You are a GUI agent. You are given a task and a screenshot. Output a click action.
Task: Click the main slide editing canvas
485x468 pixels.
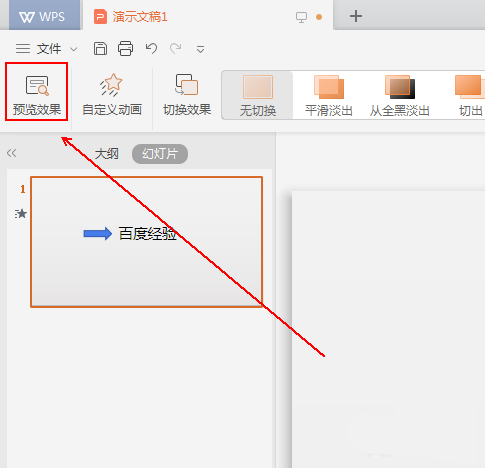pos(388,329)
